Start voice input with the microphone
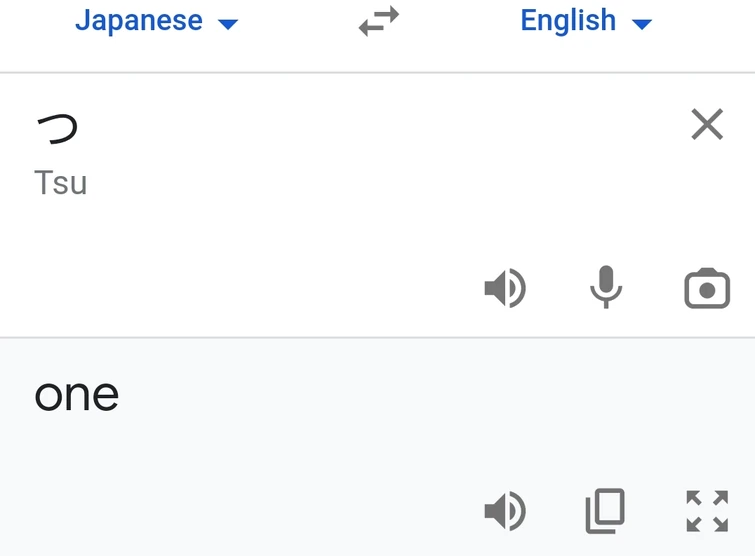755x556 pixels. (x=605, y=289)
